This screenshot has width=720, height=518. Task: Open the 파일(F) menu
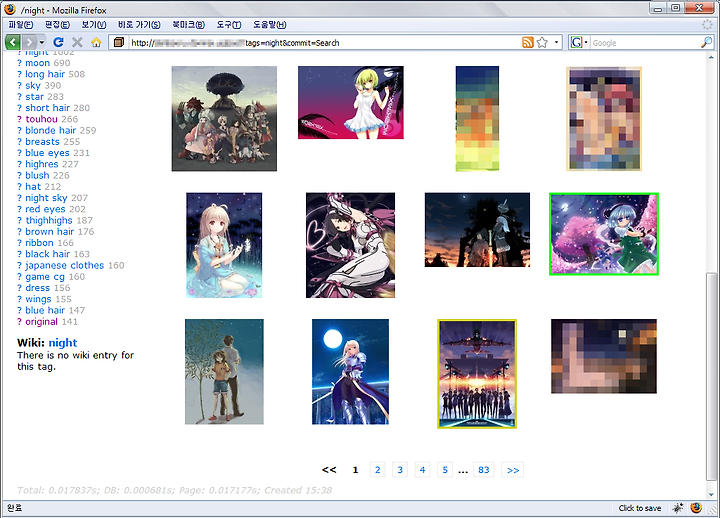tap(21, 25)
